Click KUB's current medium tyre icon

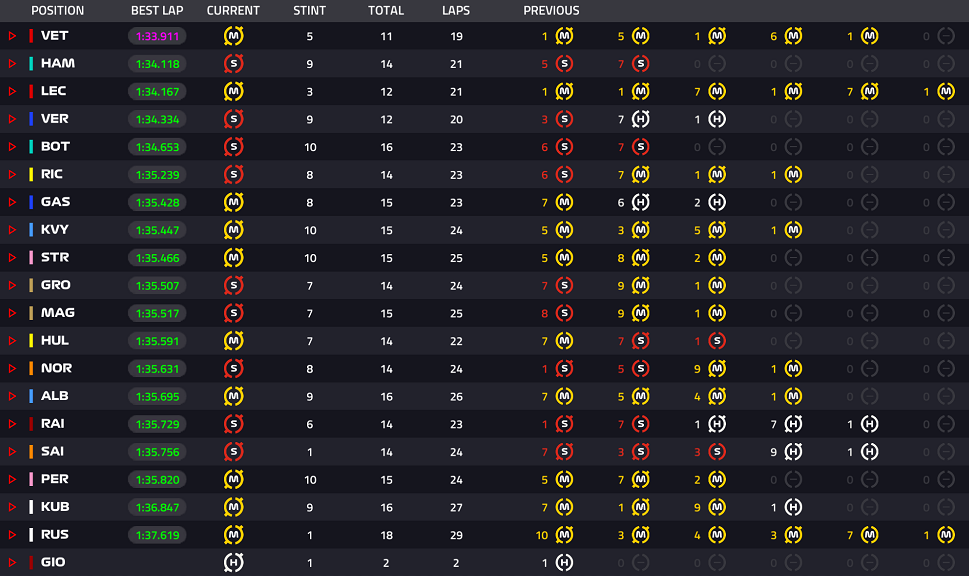pyautogui.click(x=234, y=507)
